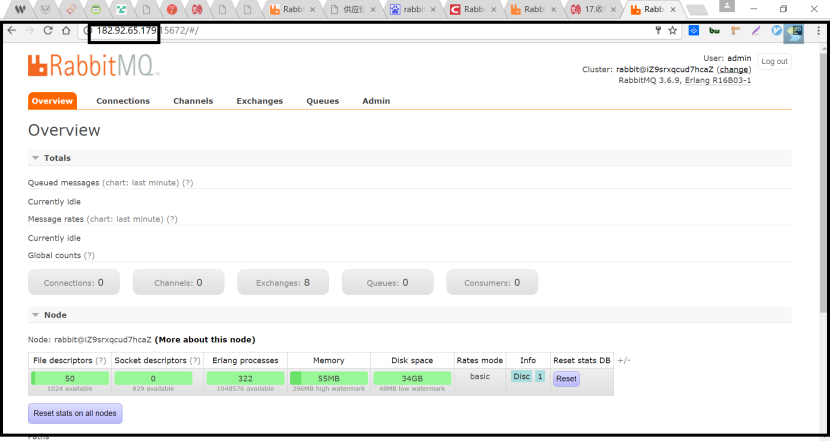This screenshot has width=830, height=441.
Task: Switch to the first 'W' browser tab
Action: (x=20, y=9)
